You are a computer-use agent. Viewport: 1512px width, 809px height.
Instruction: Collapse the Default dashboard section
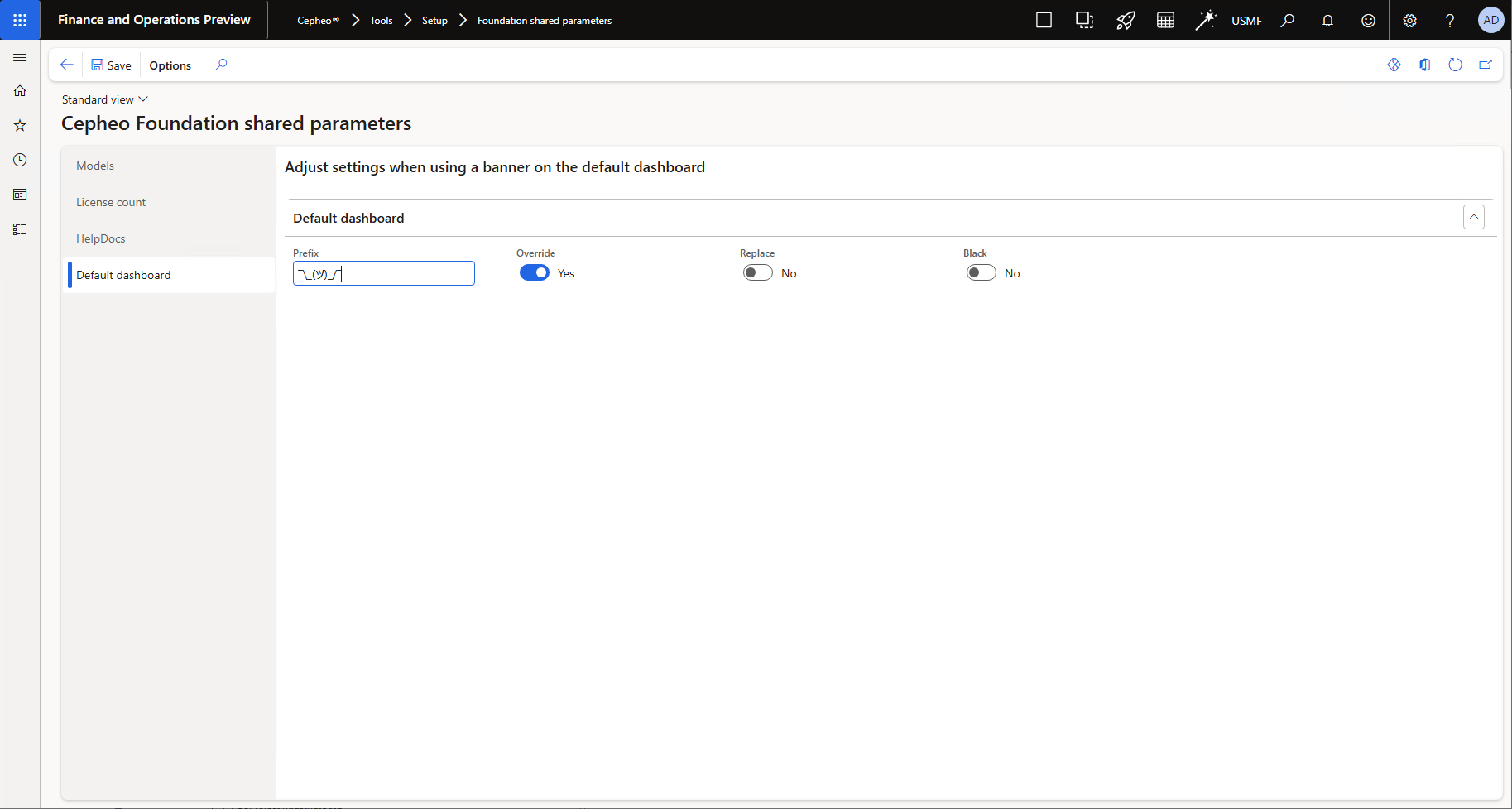pos(1473,217)
